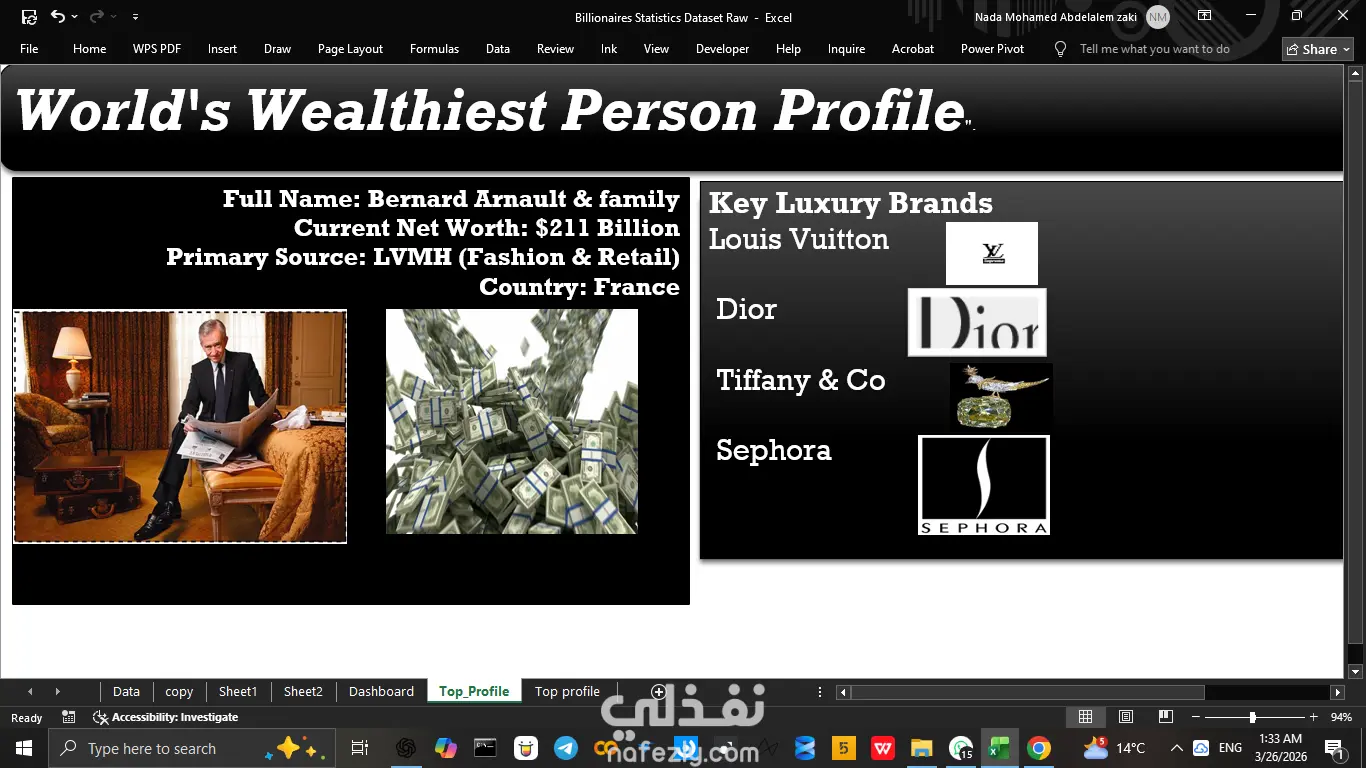Open the Developer ribbon tab
Screen dimensions: 1366x768
[722, 49]
